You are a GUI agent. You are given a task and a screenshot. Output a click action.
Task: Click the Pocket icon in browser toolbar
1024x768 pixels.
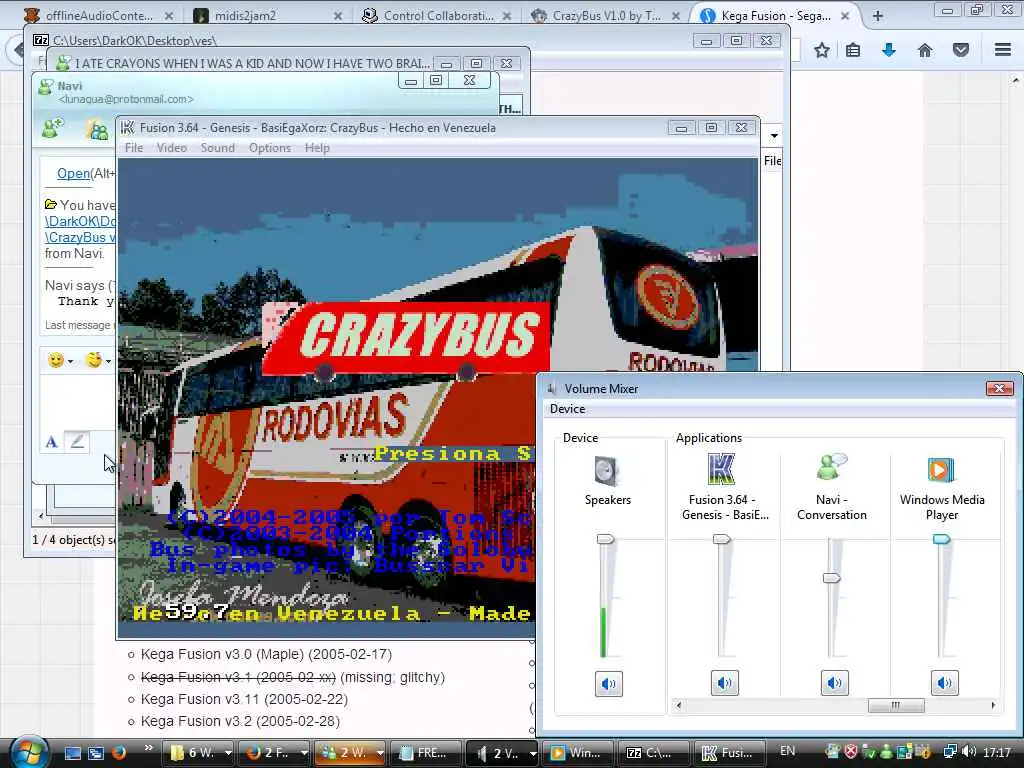pyautogui.click(x=961, y=50)
